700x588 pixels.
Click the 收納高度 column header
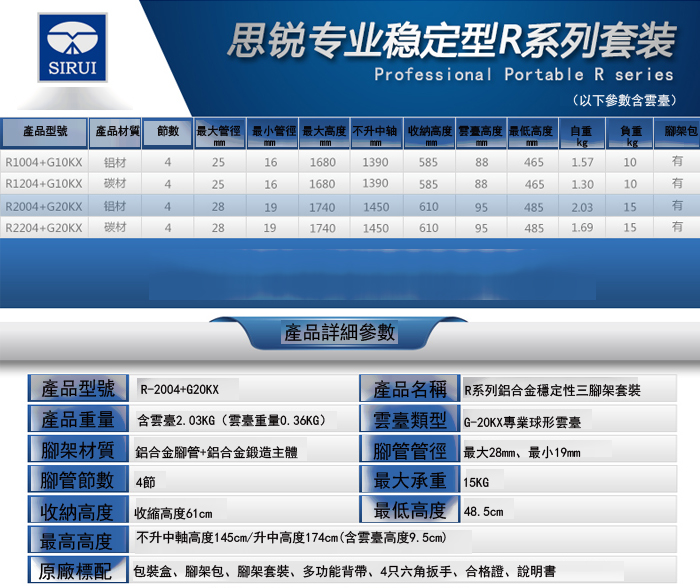(429, 133)
